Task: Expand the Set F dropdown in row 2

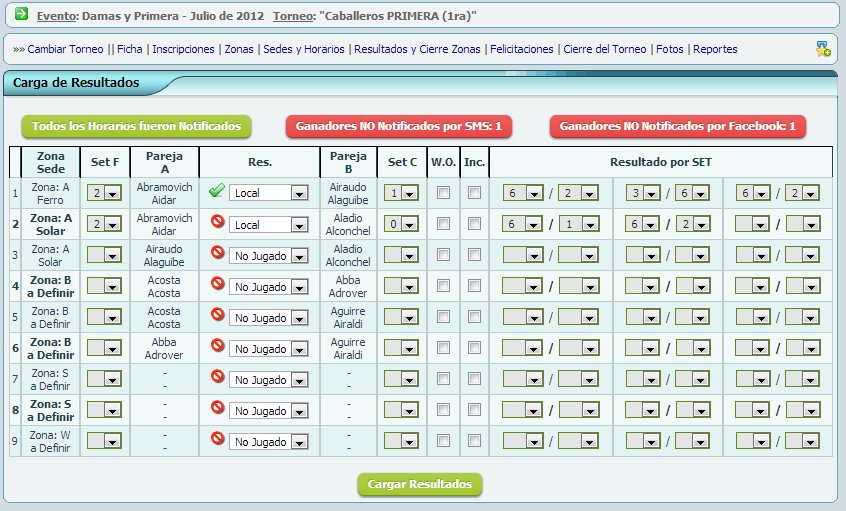Action: [x=104, y=225]
